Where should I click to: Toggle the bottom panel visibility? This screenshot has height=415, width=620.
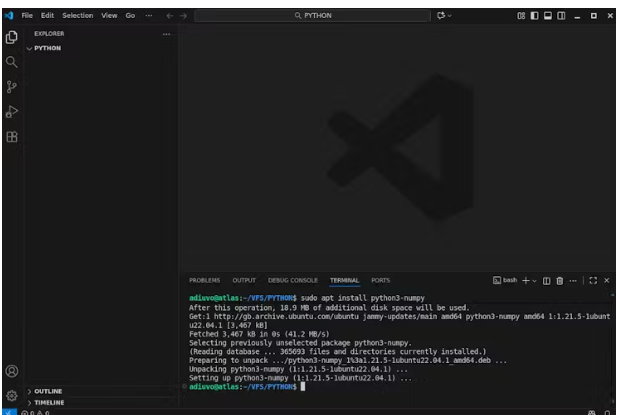548,16
